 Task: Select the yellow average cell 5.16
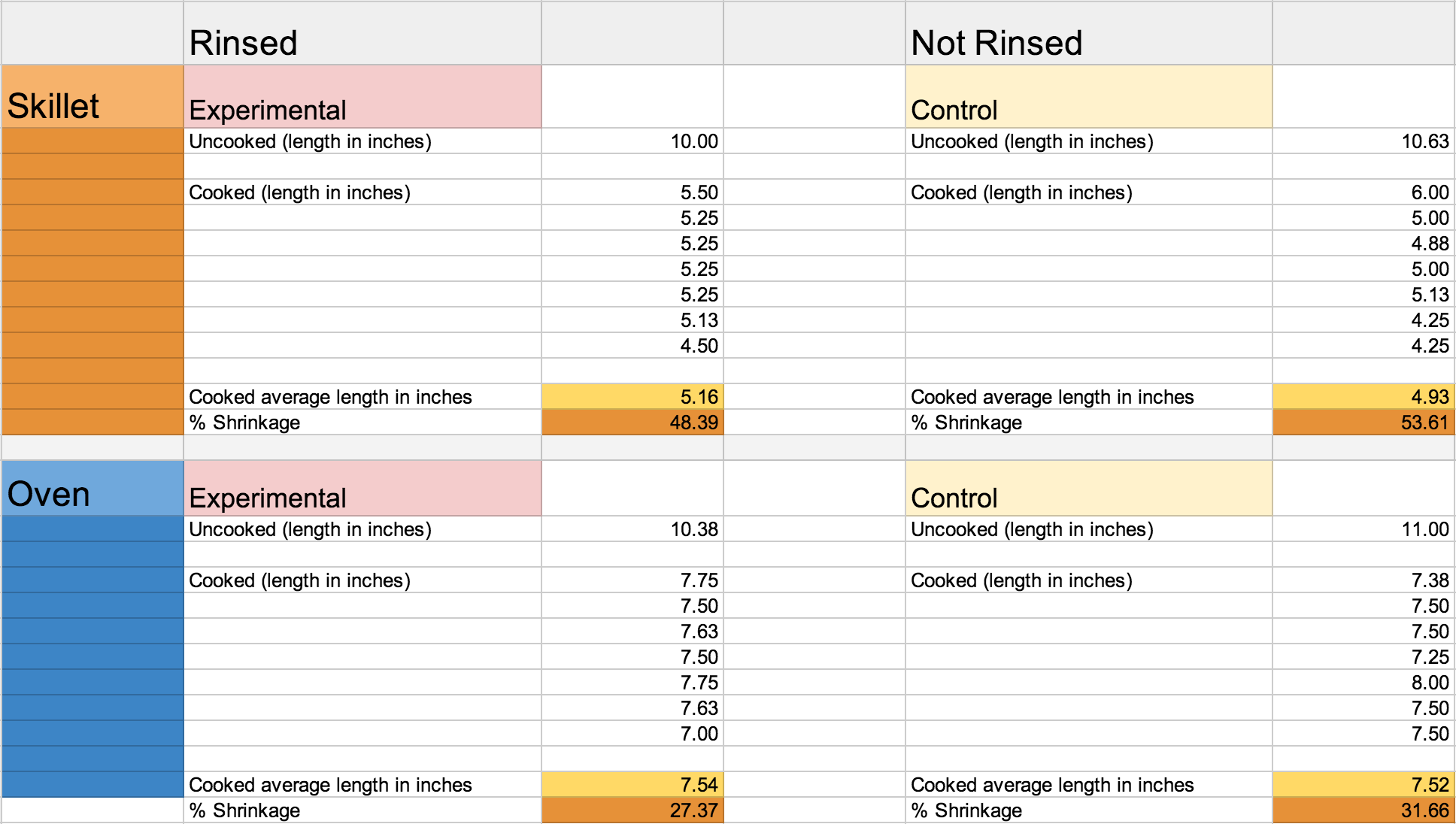632,397
